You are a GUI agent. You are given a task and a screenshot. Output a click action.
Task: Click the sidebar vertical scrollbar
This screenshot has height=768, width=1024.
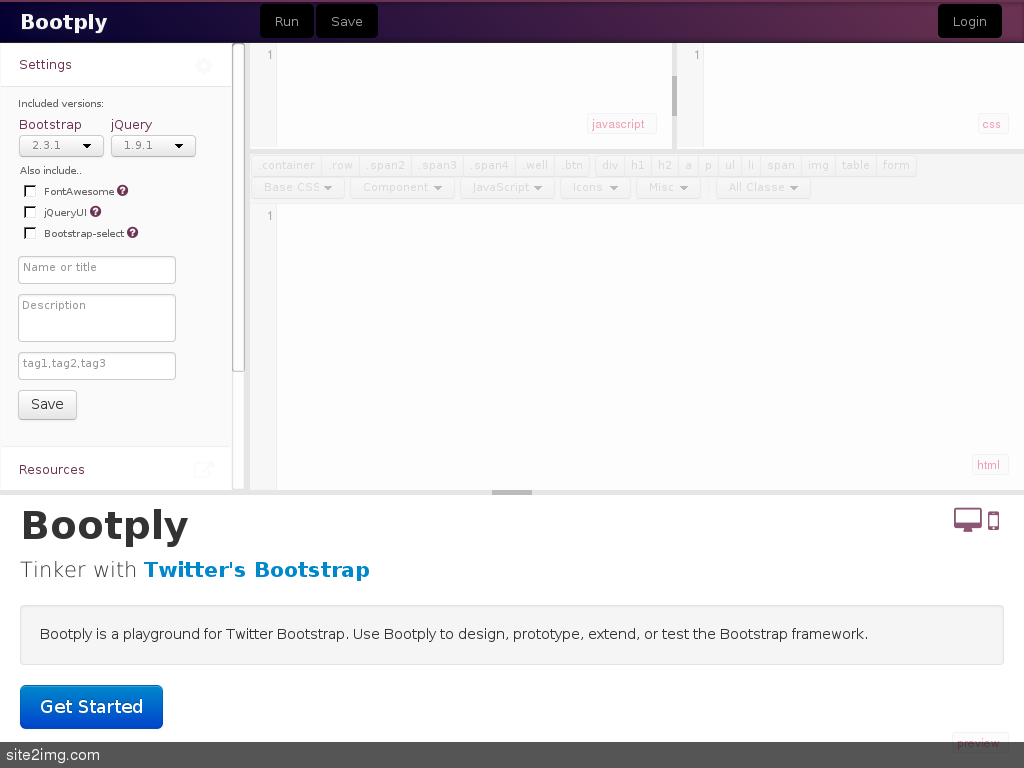click(x=238, y=208)
